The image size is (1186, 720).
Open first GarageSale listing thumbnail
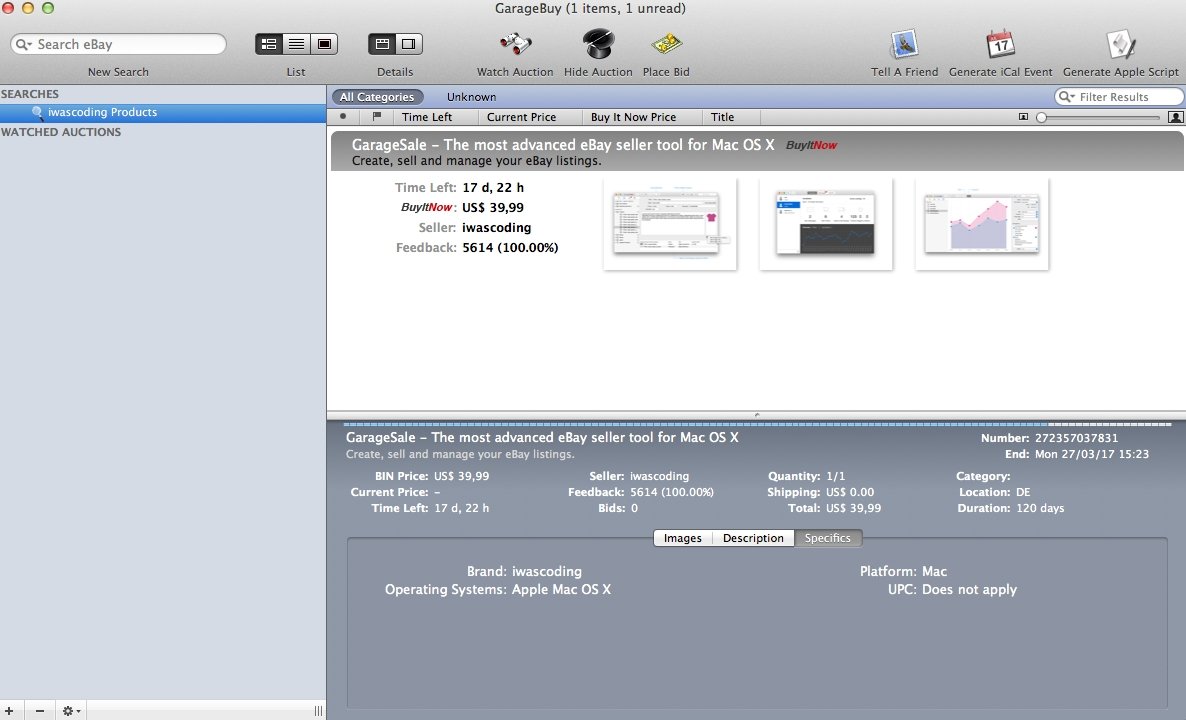pyautogui.click(x=670, y=224)
